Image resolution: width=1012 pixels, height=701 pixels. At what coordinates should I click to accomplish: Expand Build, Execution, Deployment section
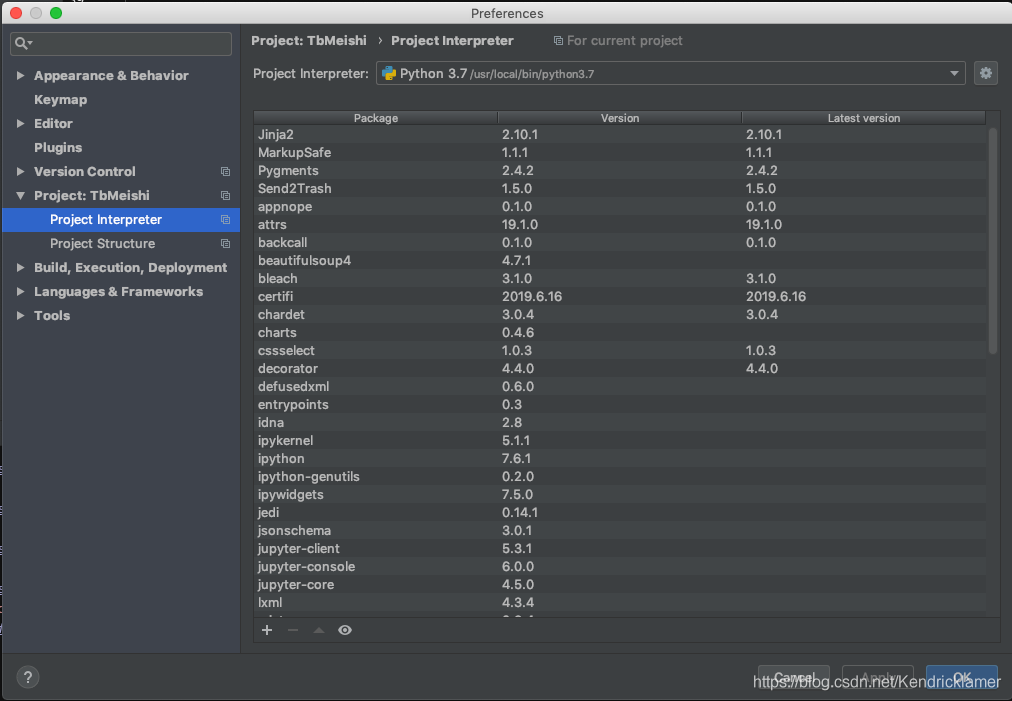20,267
